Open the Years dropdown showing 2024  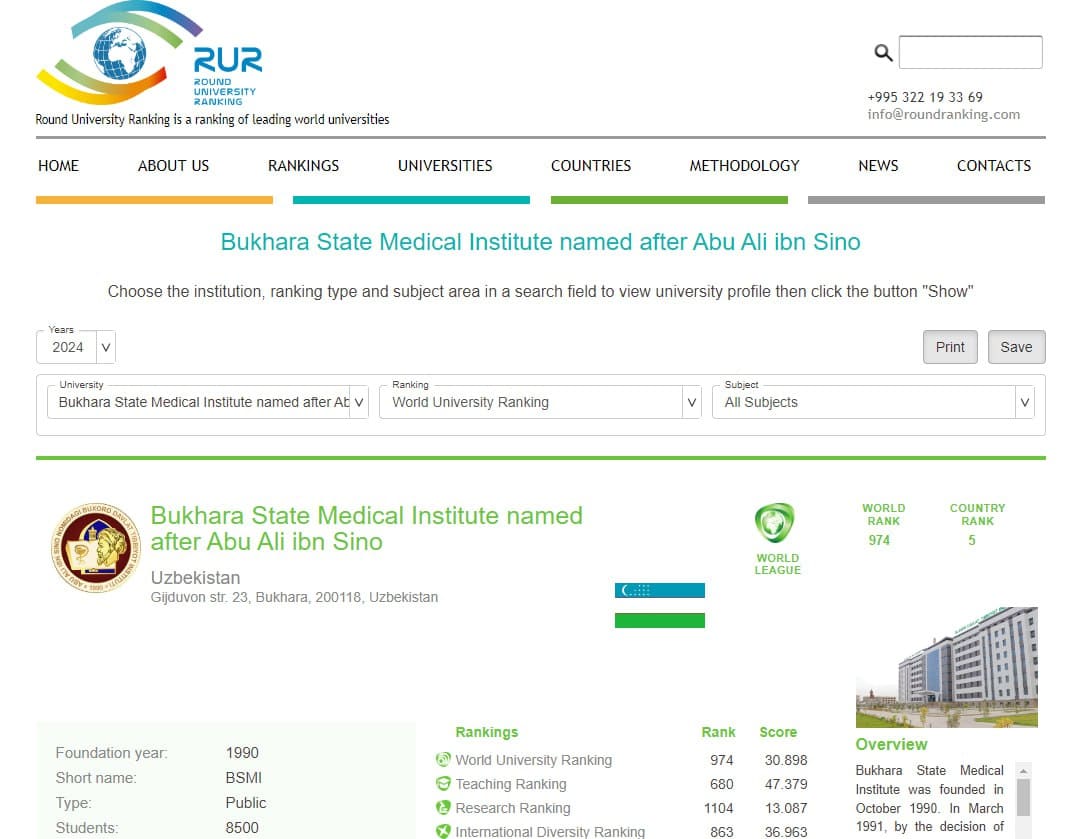click(x=76, y=347)
